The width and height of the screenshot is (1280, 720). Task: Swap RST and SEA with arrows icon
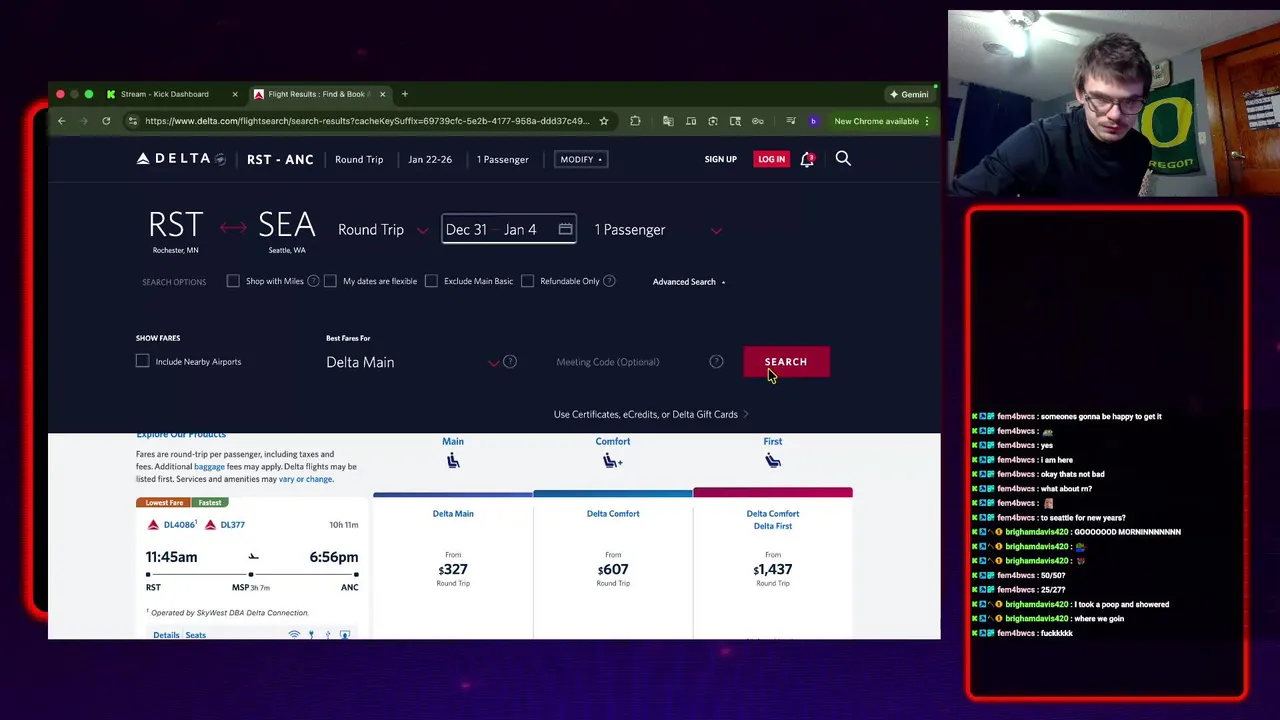pyautogui.click(x=233, y=228)
